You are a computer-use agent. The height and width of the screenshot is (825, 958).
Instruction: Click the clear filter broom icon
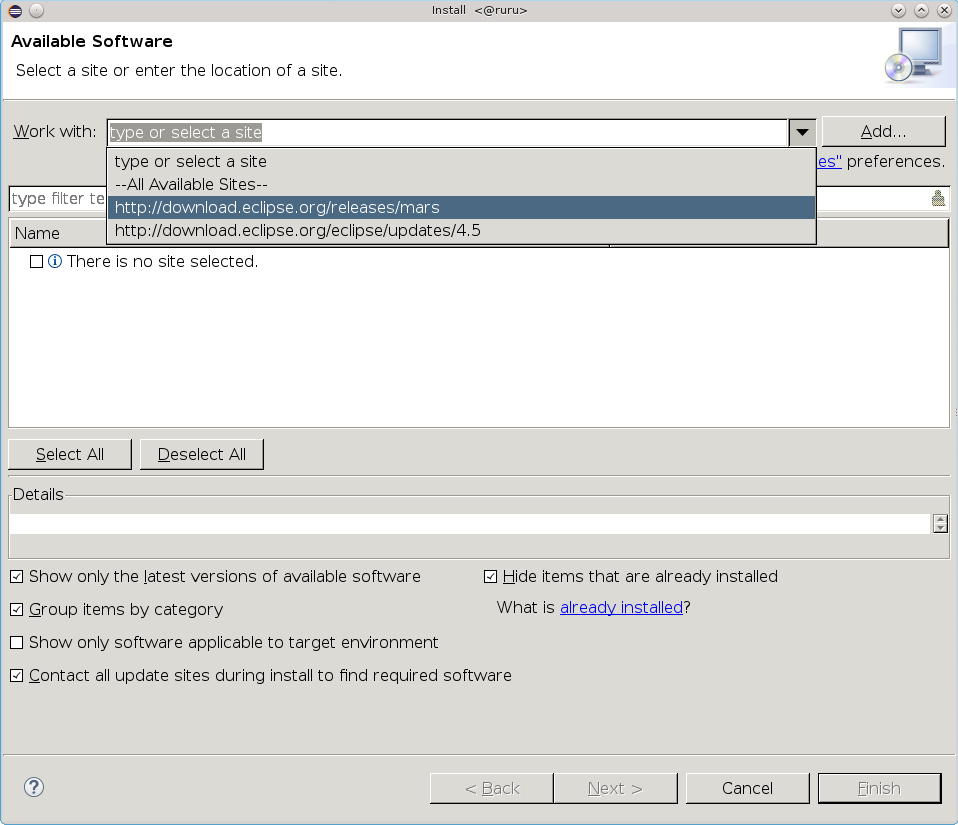click(938, 198)
